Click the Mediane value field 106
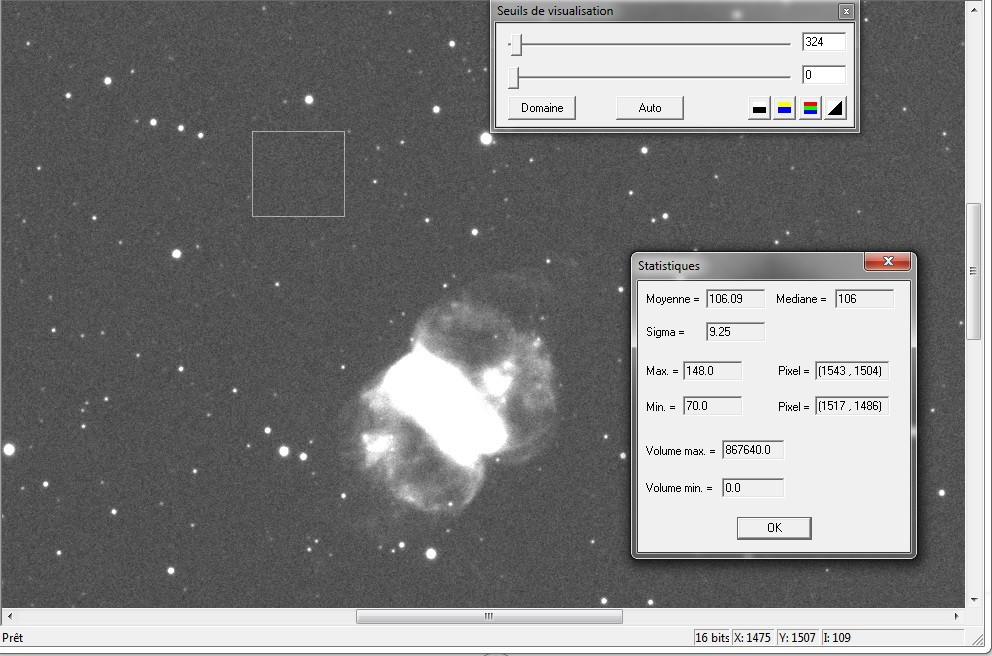The height and width of the screenshot is (656, 992). tap(864, 299)
